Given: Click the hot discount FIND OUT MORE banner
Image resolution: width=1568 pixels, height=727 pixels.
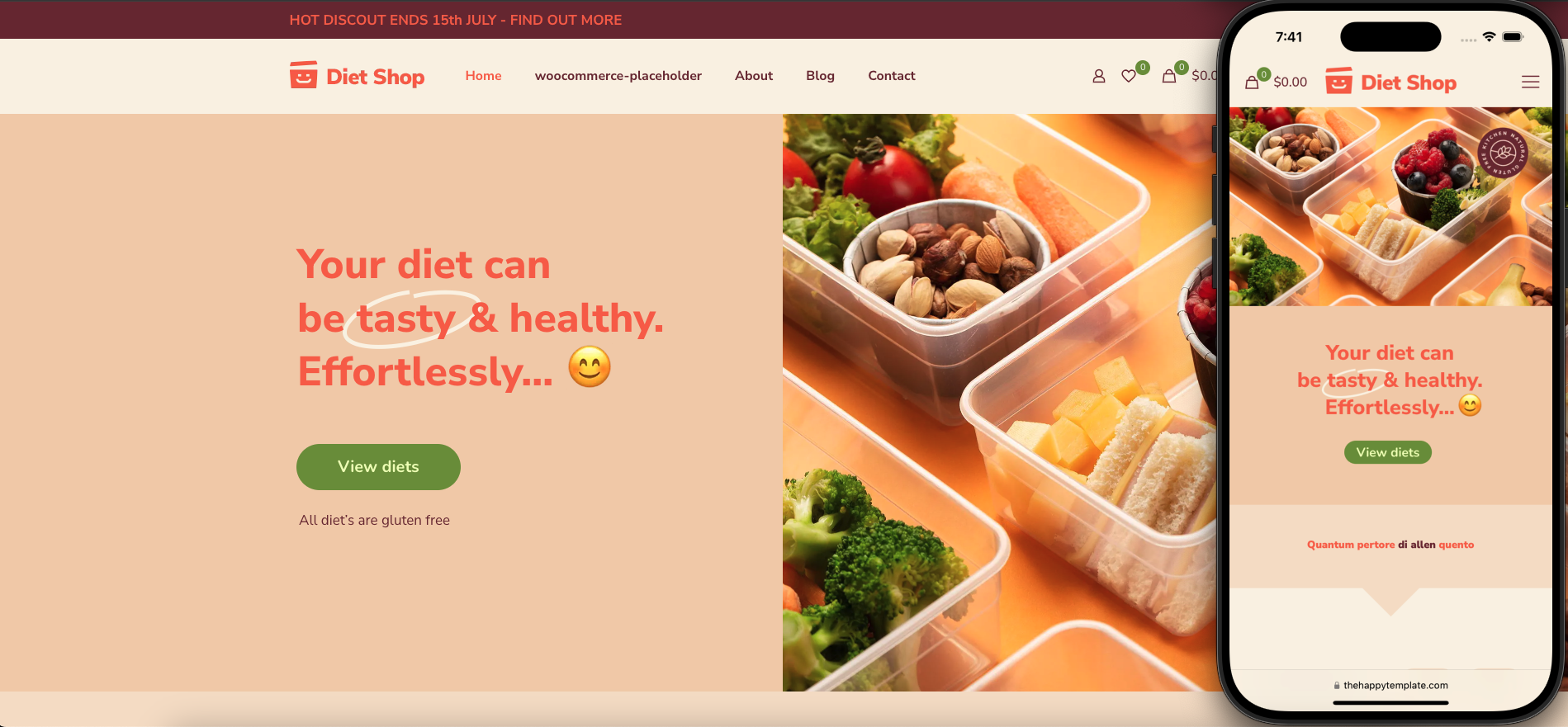Looking at the screenshot, I should pos(456,20).
